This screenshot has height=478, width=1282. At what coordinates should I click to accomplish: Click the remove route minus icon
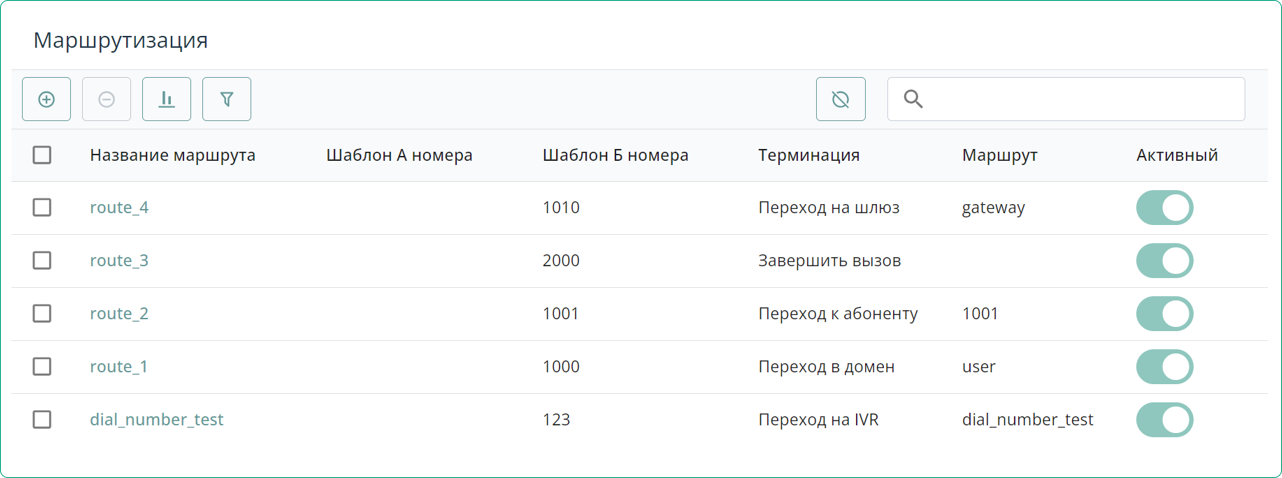[x=106, y=99]
